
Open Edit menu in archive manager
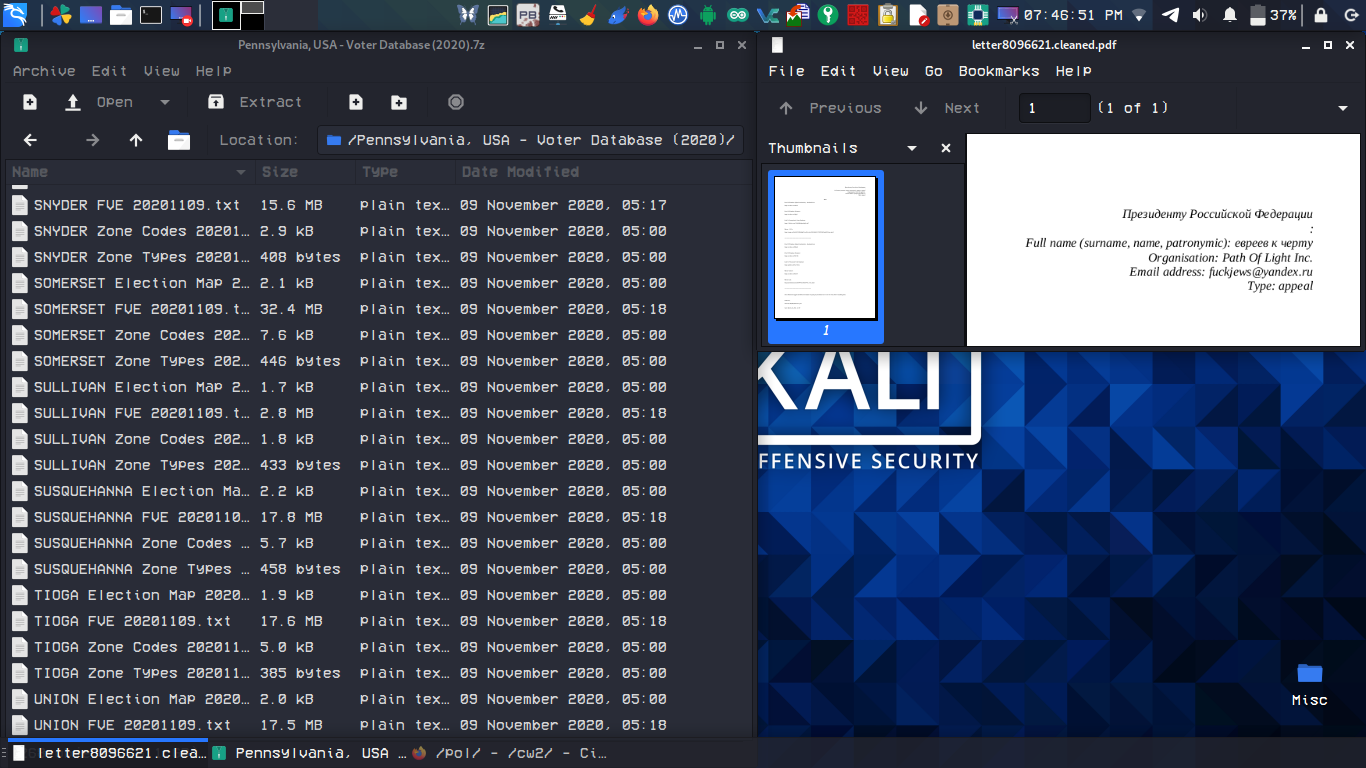110,71
